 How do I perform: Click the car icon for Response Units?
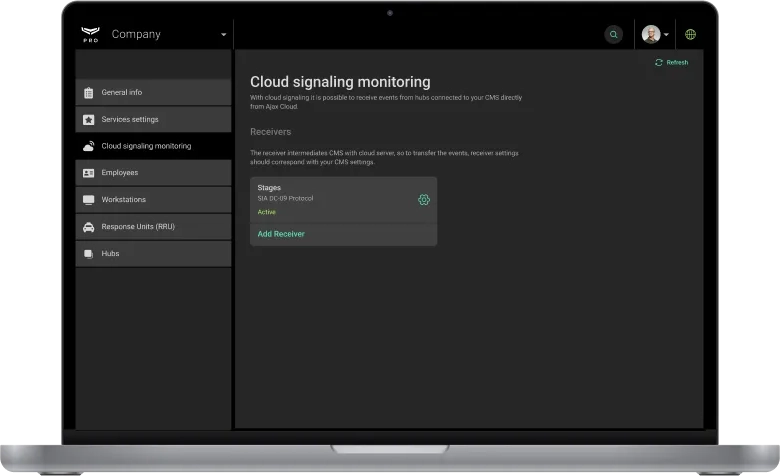coord(89,227)
